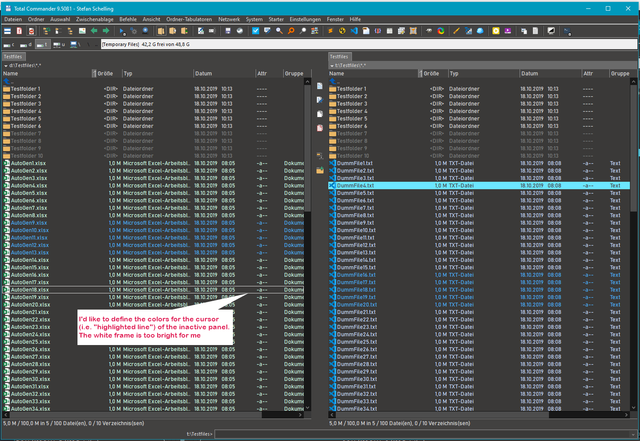This screenshot has height=441, width=640.
Task: Select DummFile16.txt in right panel
Action: coord(479,275)
